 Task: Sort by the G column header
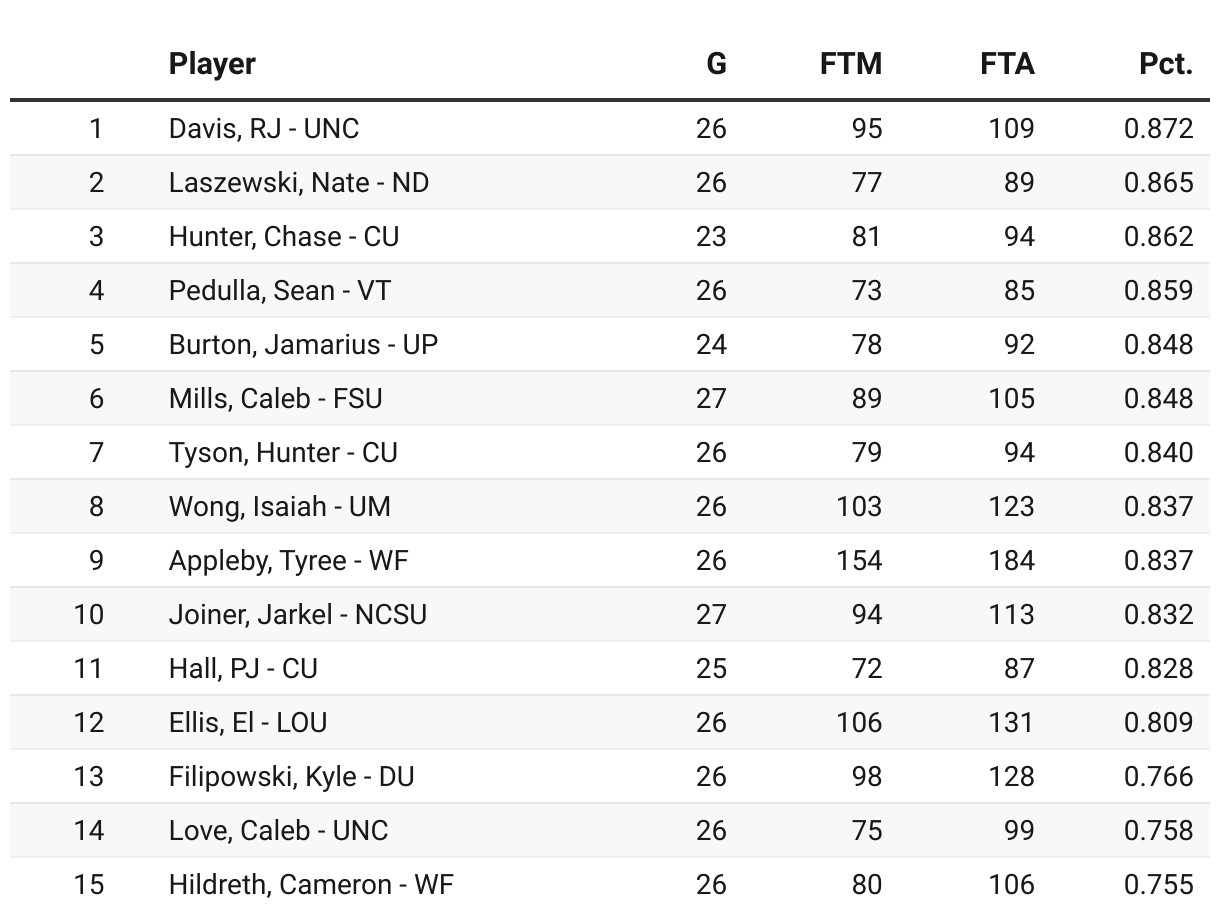point(716,64)
